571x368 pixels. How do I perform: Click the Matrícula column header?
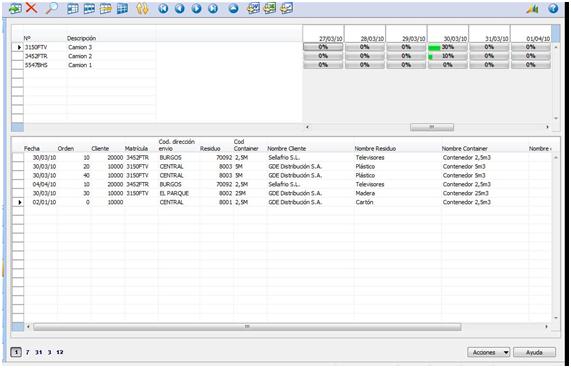pyautogui.click(x=136, y=149)
